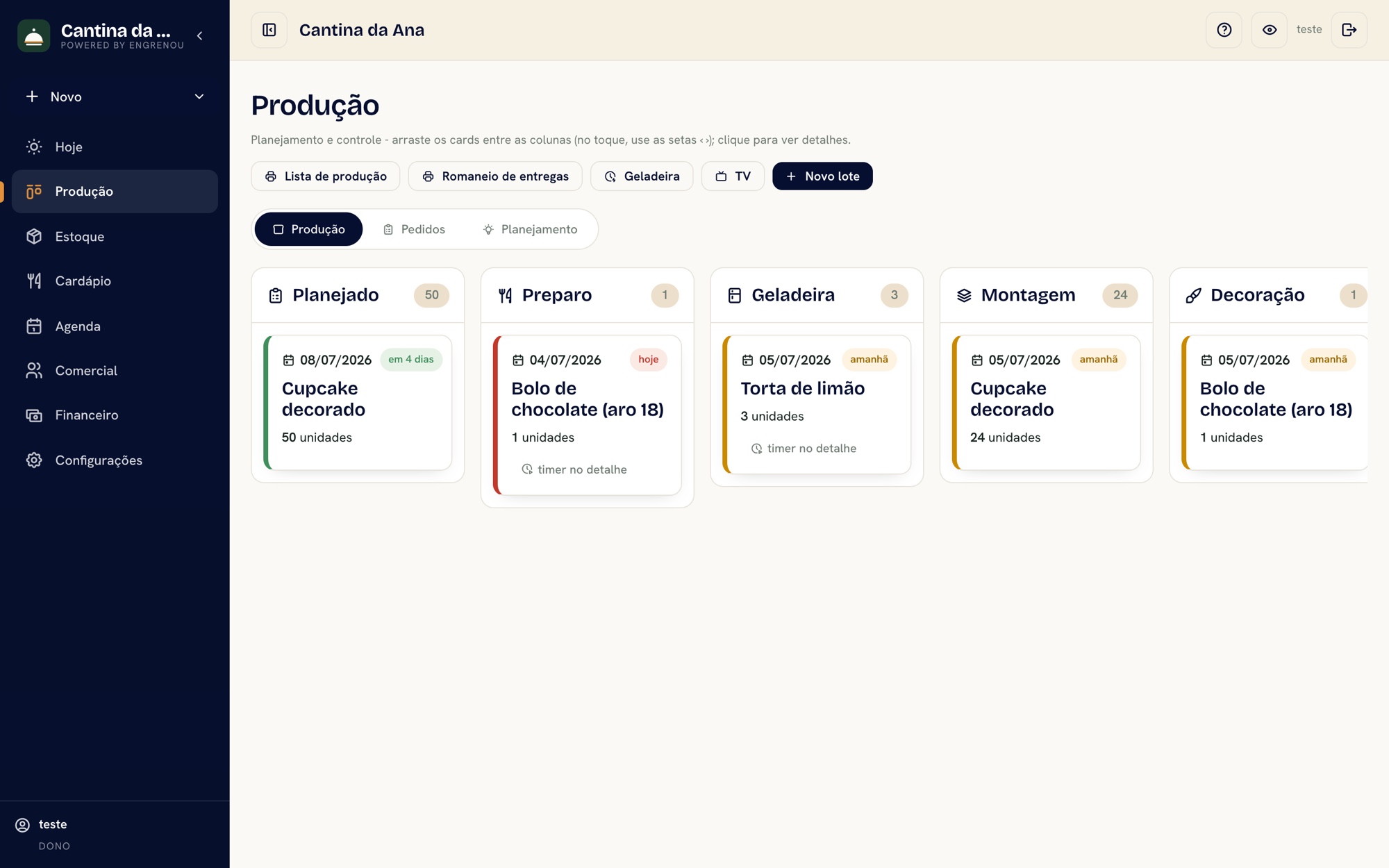Image resolution: width=1389 pixels, height=868 pixels.
Task: Click the calendar icon beside 08/07/2026
Action: (x=288, y=360)
